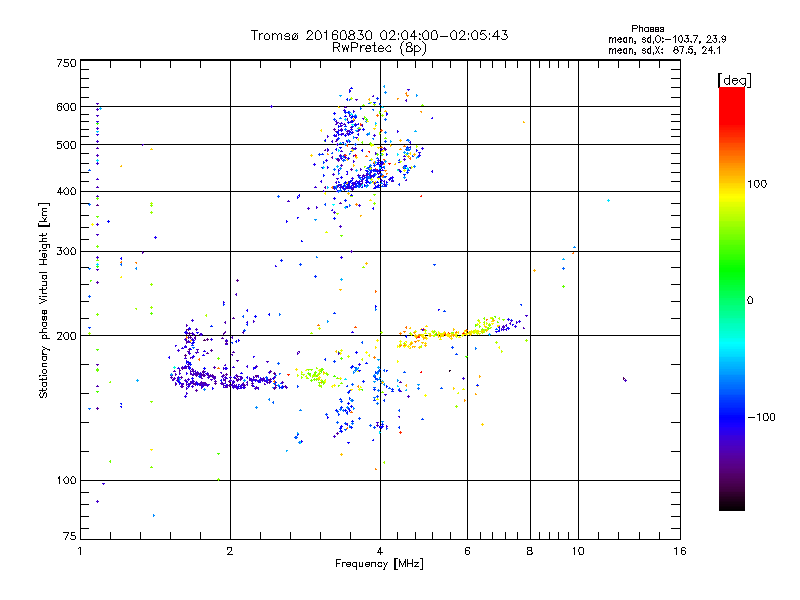Click the colorbar tick label "100"
This screenshot has height=600, width=800.
click(757, 184)
